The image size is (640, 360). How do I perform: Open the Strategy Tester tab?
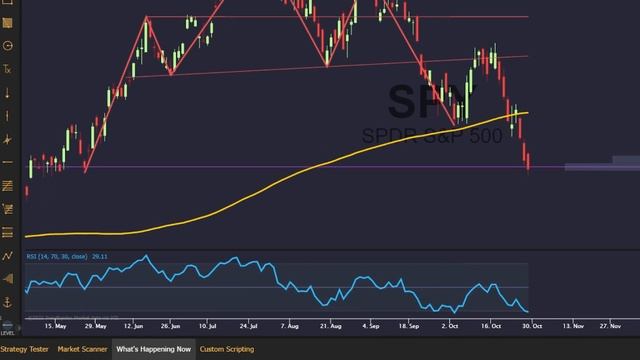pyautogui.click(x=24, y=349)
